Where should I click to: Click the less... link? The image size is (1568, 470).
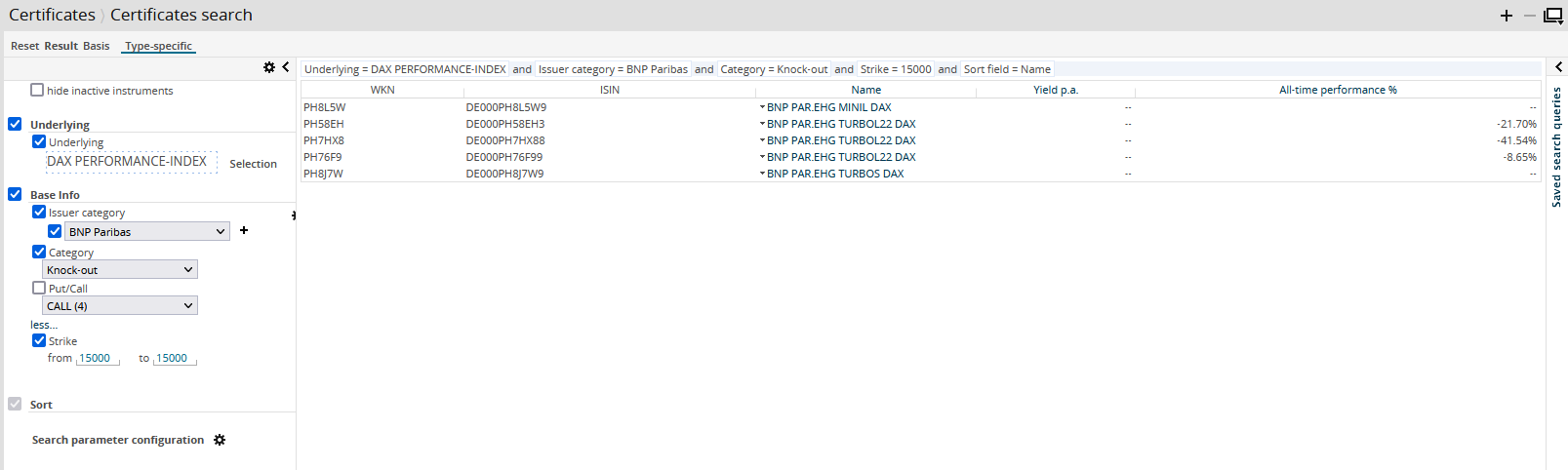click(44, 325)
